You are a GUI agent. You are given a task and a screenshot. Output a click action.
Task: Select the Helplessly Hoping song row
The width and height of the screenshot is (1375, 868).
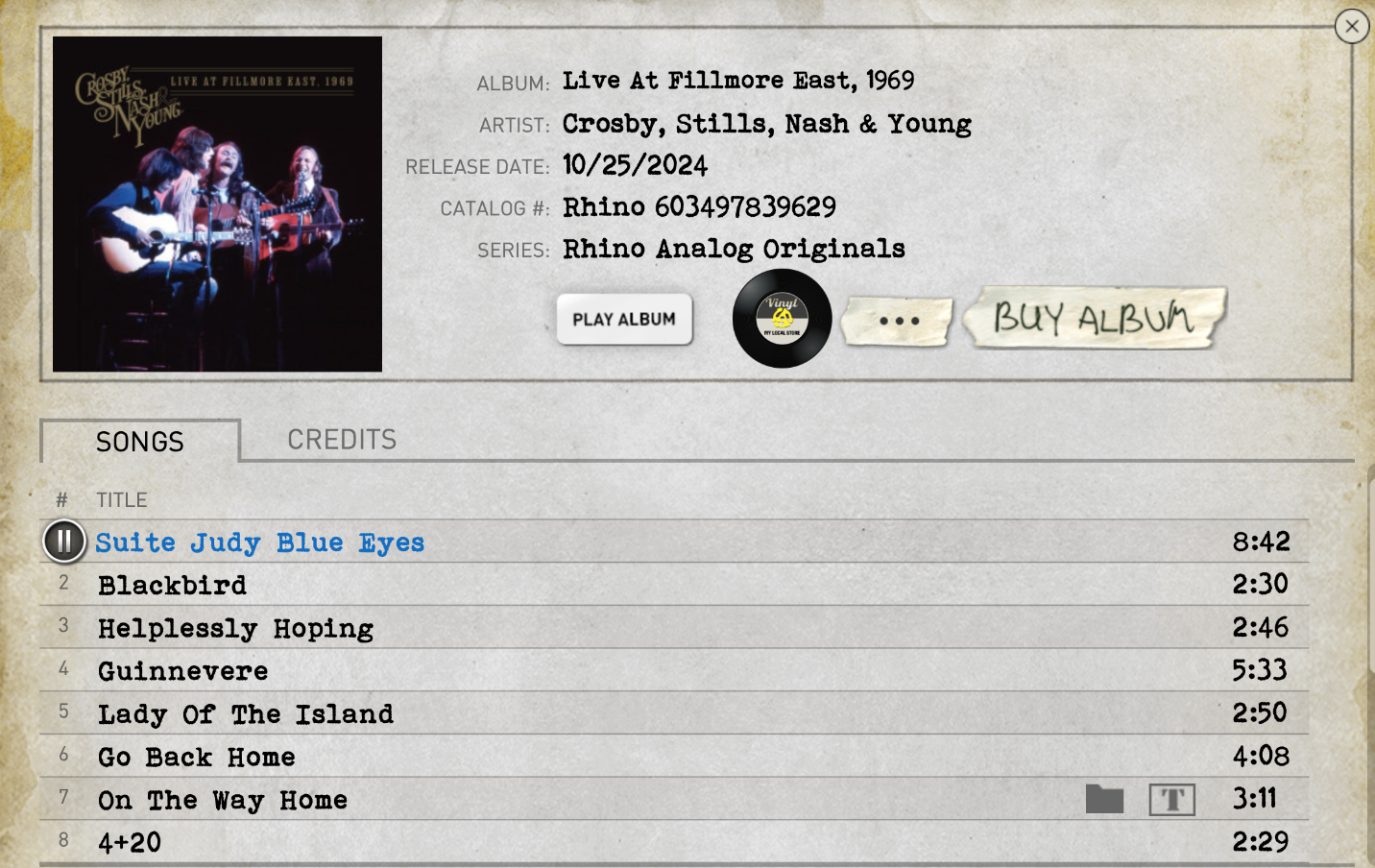pos(673,628)
